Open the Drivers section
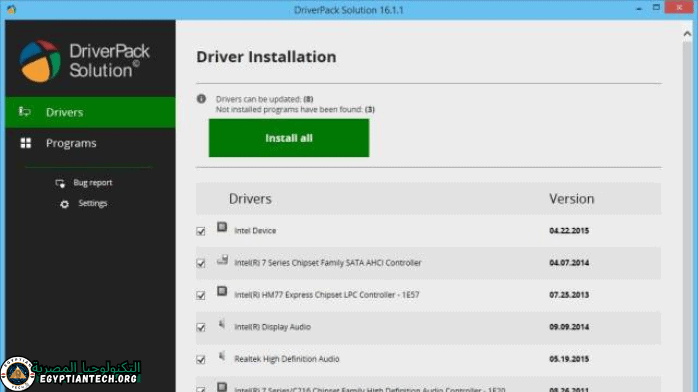Screen dimensions: 698x392 point(90,112)
